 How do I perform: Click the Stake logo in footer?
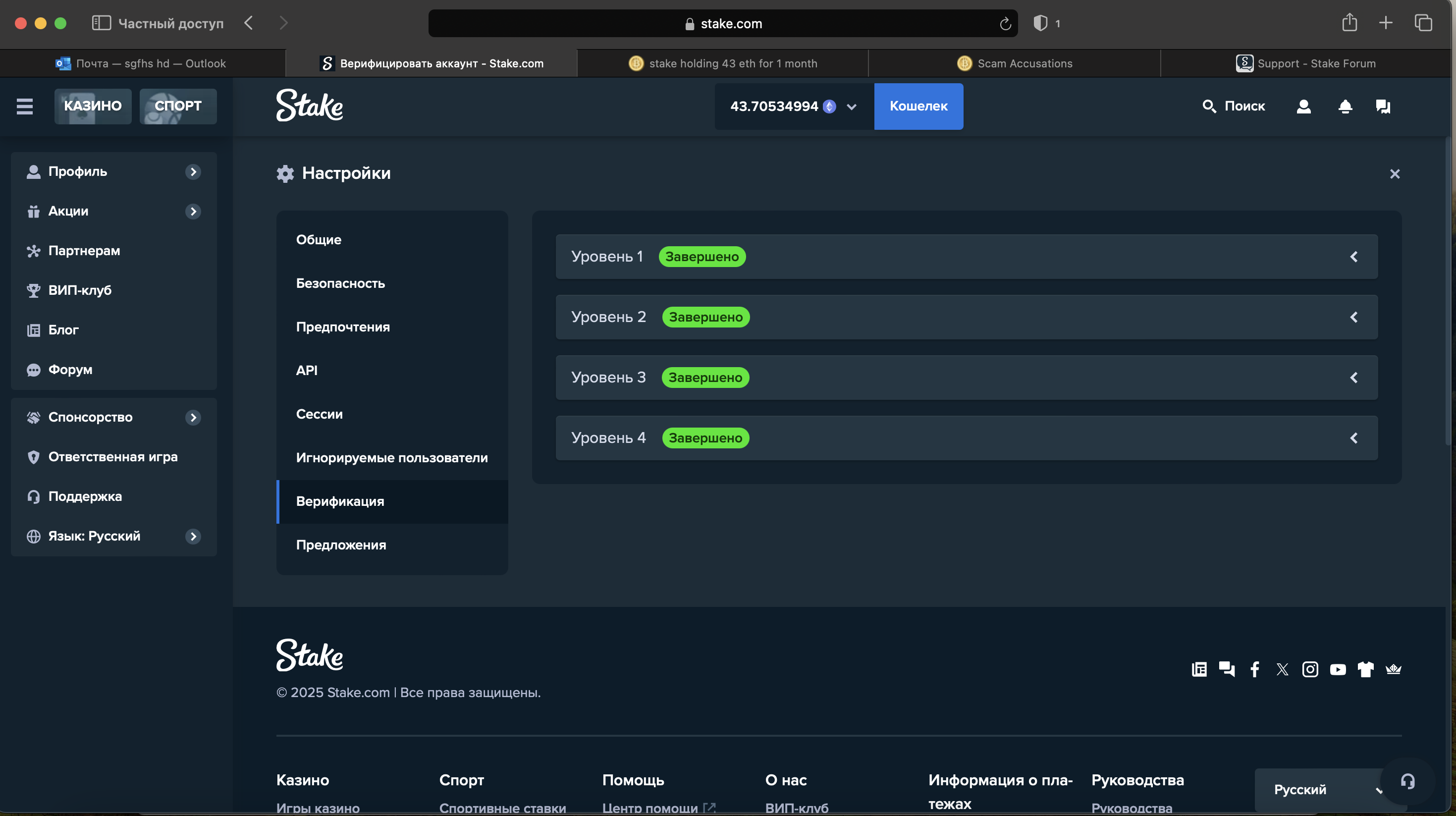click(309, 655)
